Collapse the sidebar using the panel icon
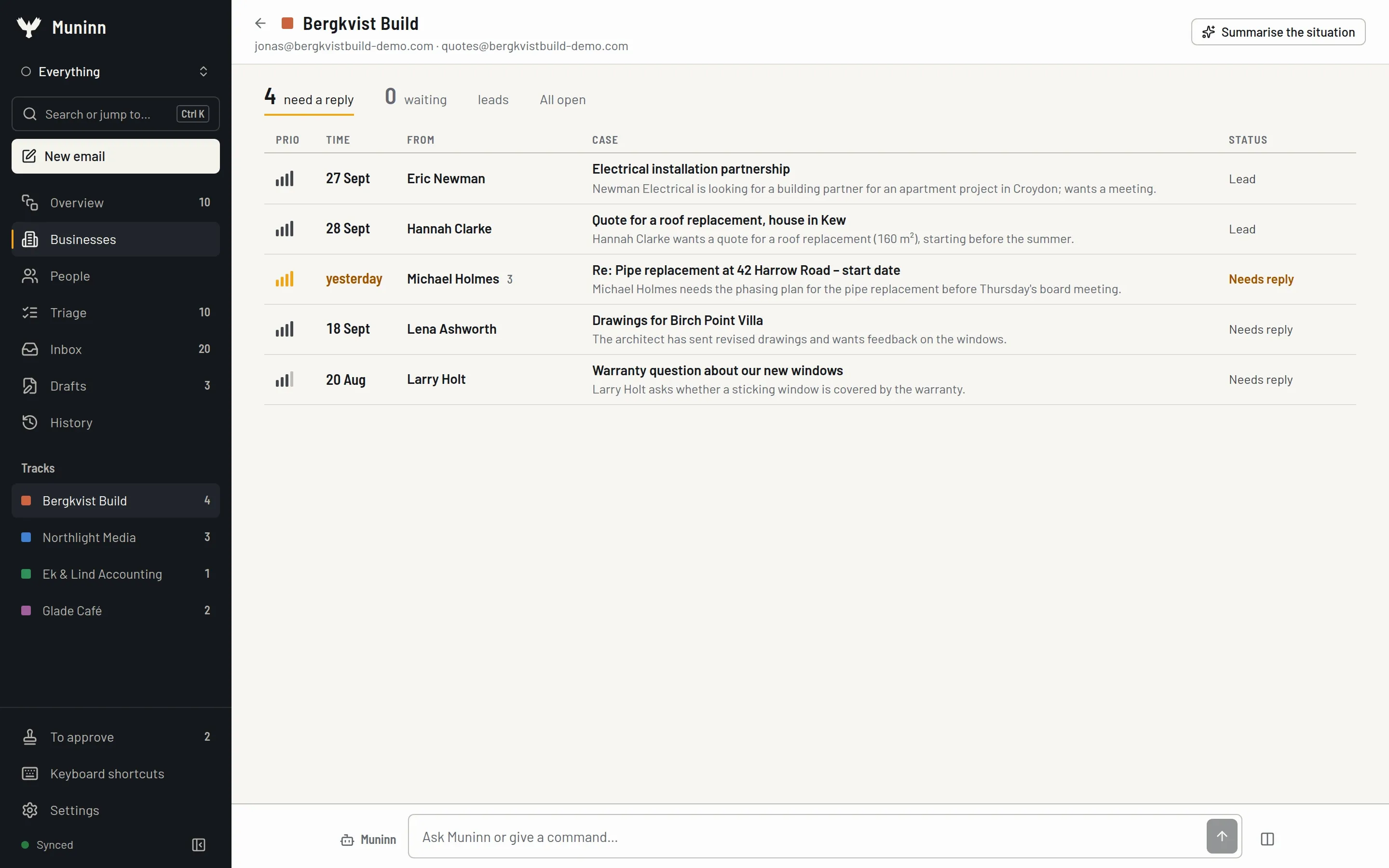Image resolution: width=1389 pixels, height=868 pixels. [x=199, y=845]
